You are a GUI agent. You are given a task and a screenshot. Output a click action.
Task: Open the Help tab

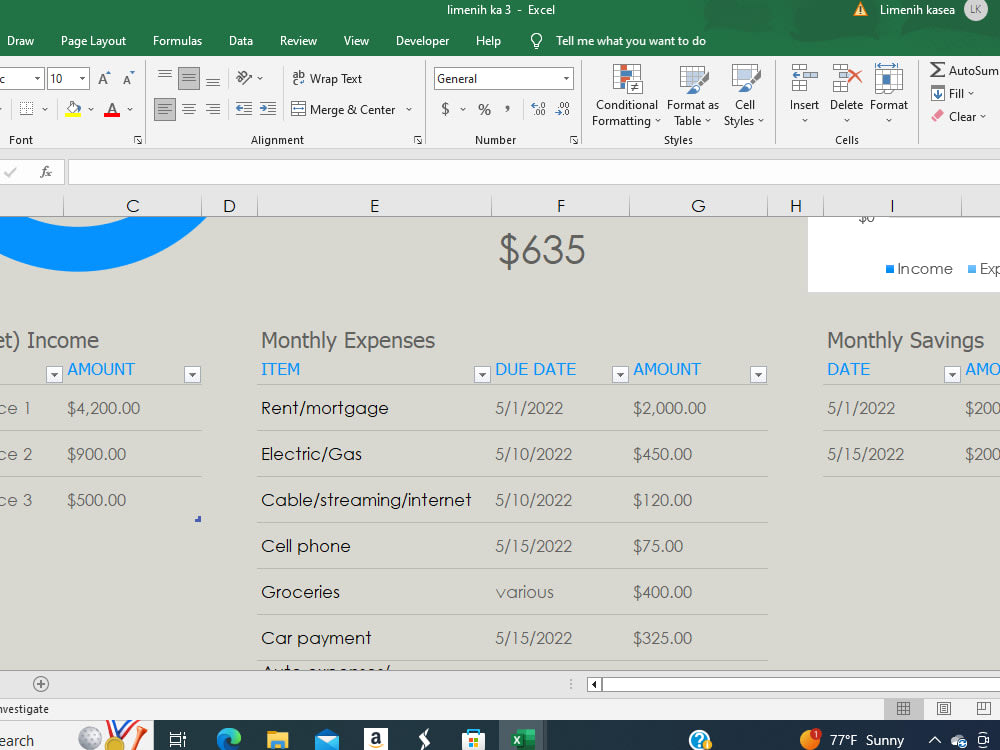point(488,41)
